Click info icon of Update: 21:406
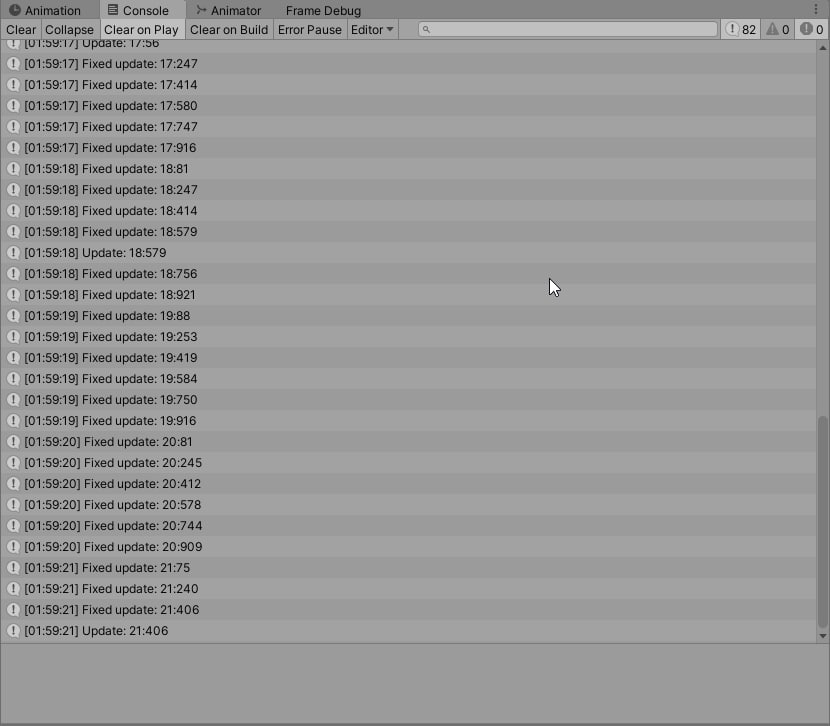Image resolution: width=830 pixels, height=726 pixels. click(13, 630)
